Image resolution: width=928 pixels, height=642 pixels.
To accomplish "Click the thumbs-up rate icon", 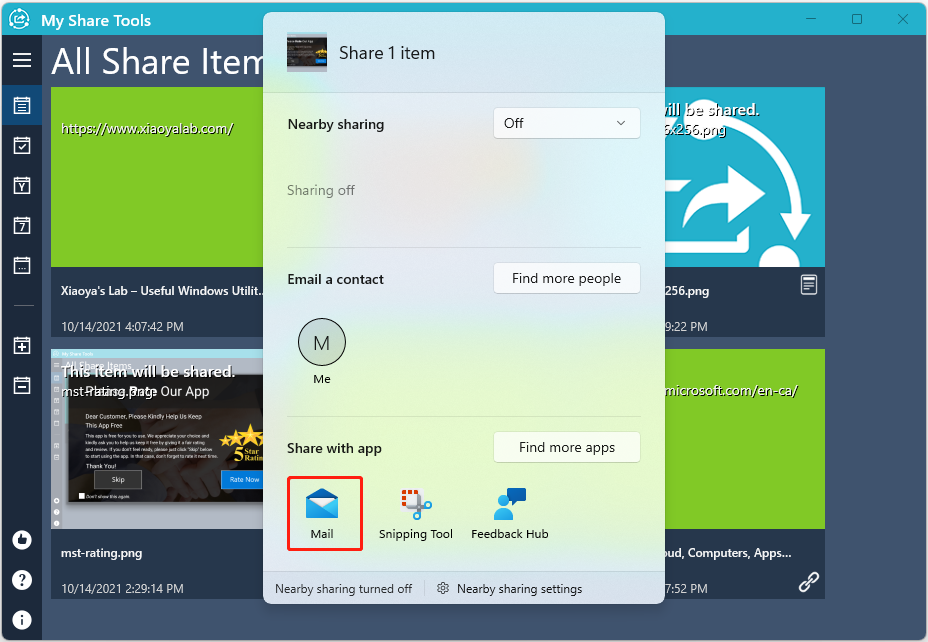I will (21, 540).
